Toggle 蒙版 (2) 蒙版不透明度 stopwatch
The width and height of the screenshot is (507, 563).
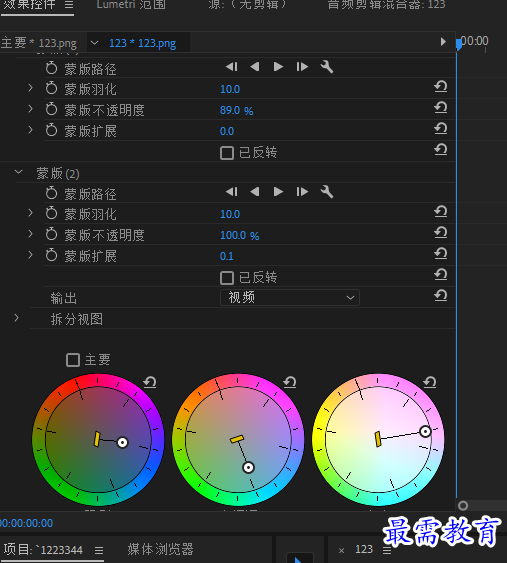[51, 234]
